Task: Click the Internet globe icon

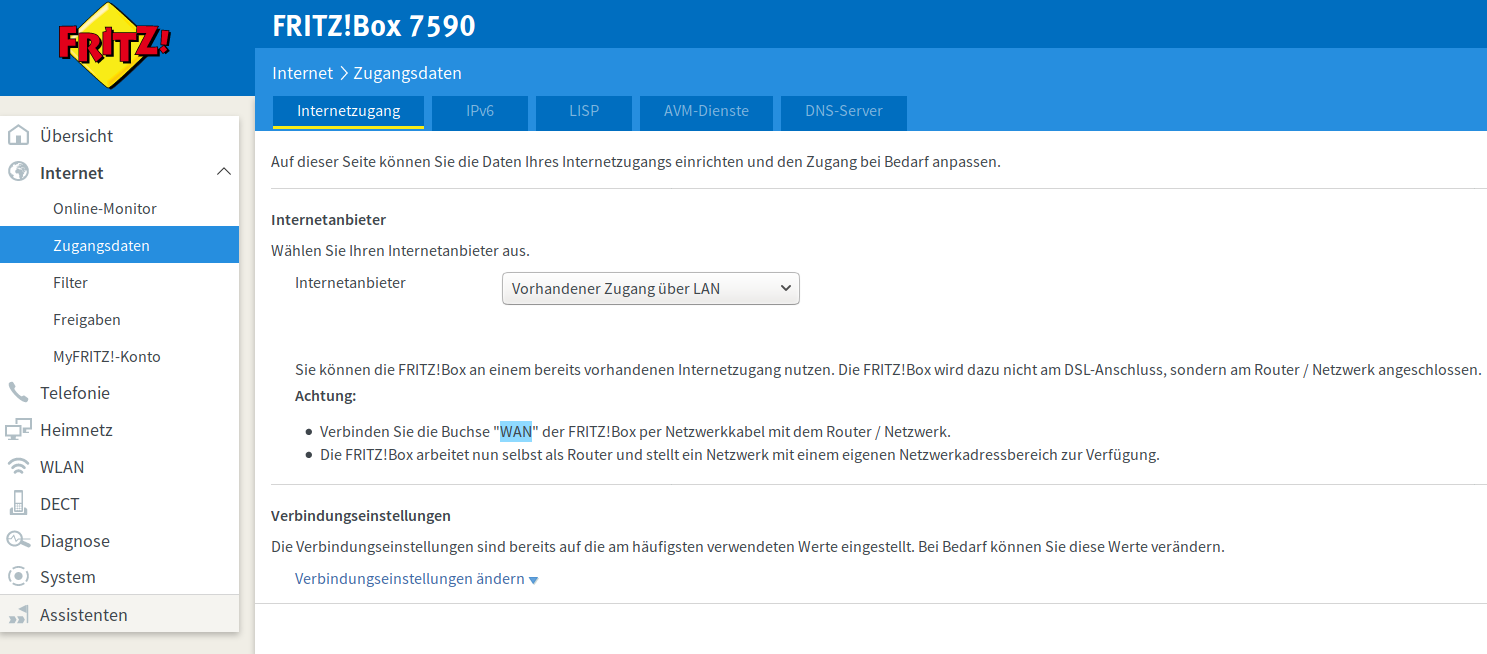Action: [18, 173]
